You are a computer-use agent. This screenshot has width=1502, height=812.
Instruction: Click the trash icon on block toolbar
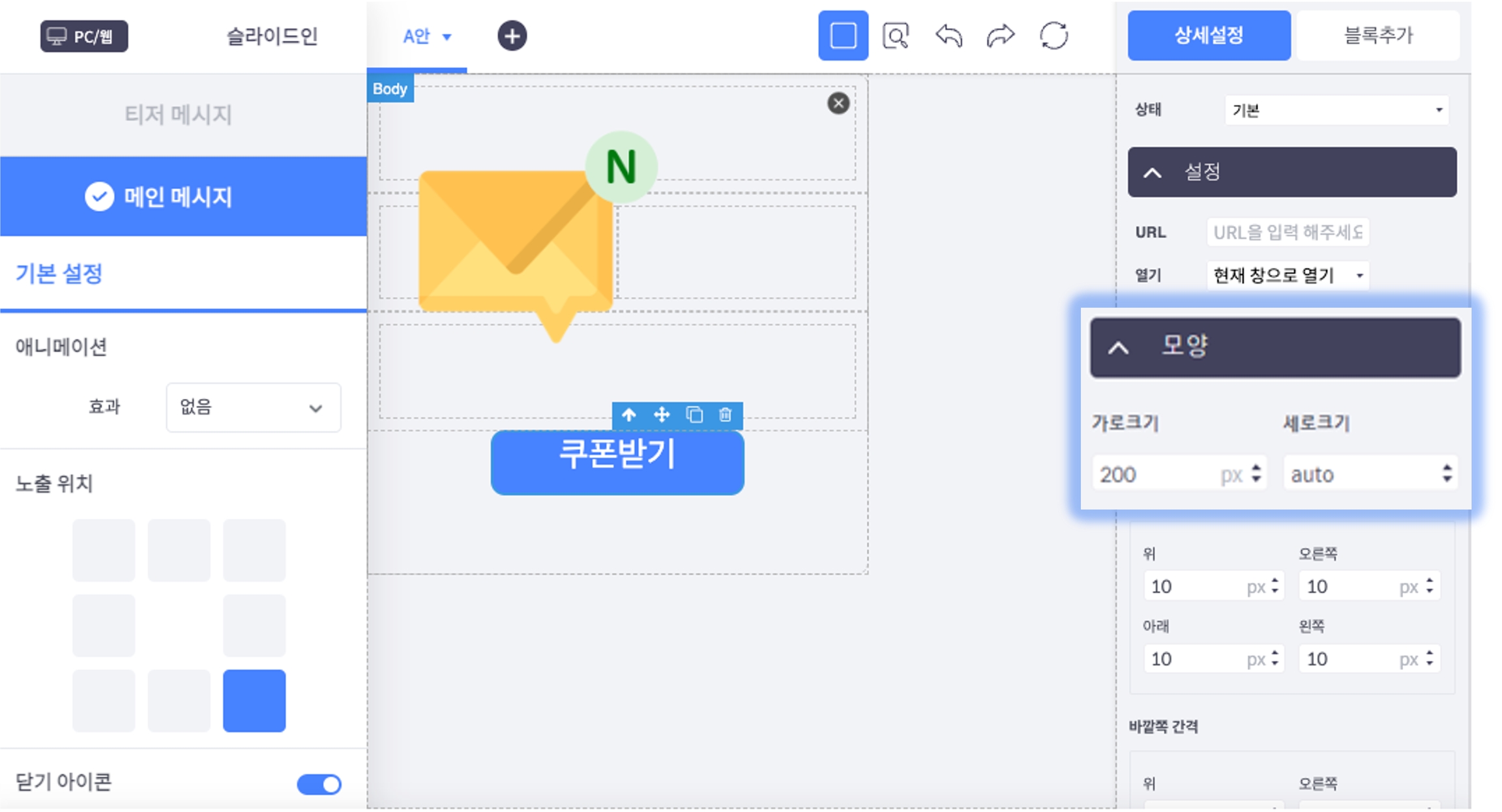point(725,415)
